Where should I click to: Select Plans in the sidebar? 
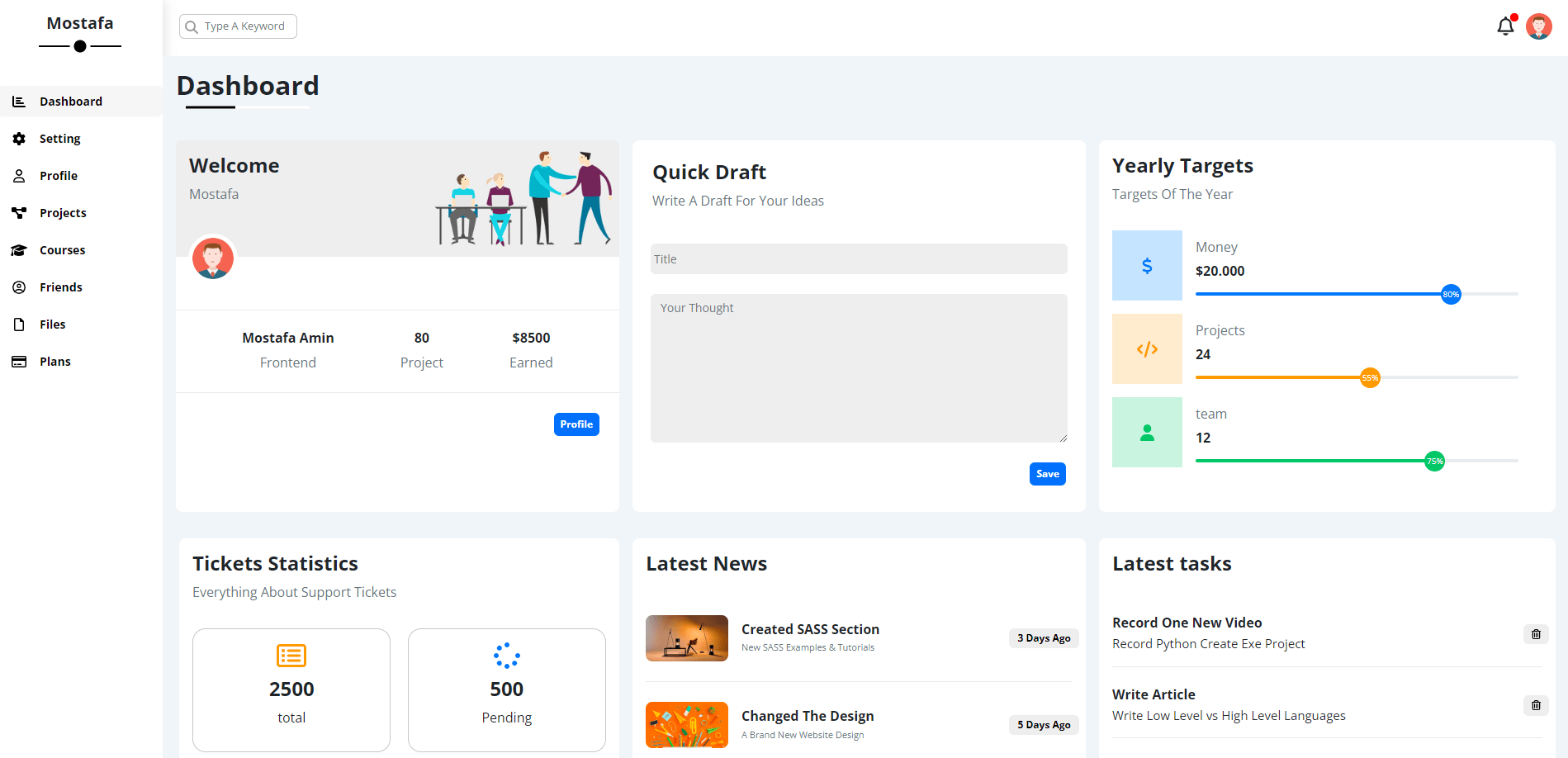[x=81, y=362]
